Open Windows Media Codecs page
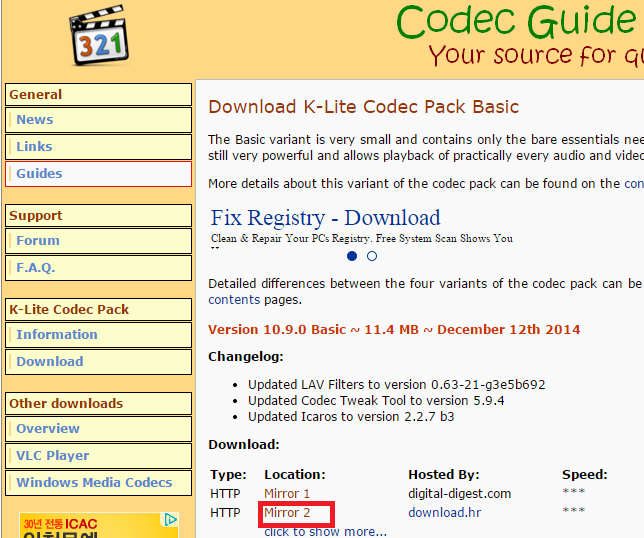 click(x=99, y=483)
